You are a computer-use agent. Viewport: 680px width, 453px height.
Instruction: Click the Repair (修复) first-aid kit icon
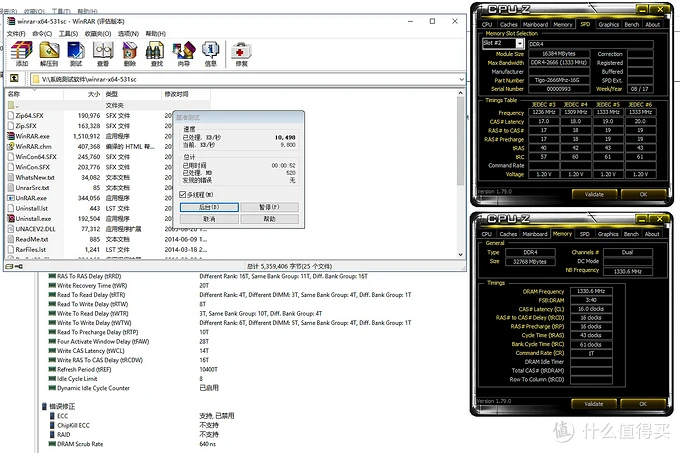coord(241,52)
